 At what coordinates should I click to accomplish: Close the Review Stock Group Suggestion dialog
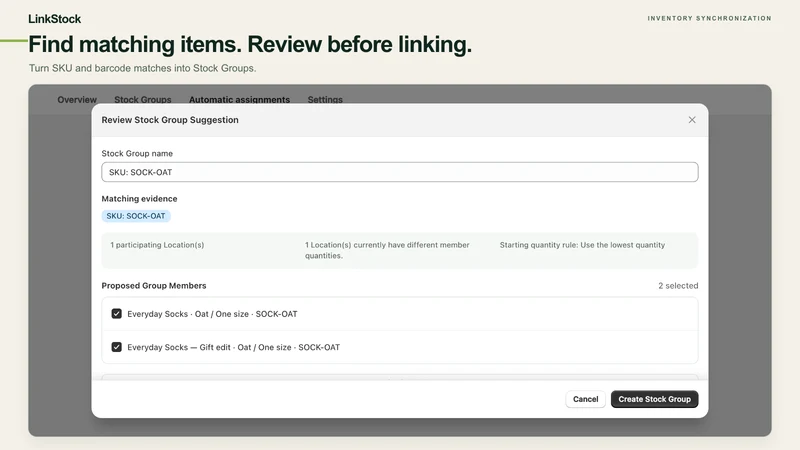point(692,120)
